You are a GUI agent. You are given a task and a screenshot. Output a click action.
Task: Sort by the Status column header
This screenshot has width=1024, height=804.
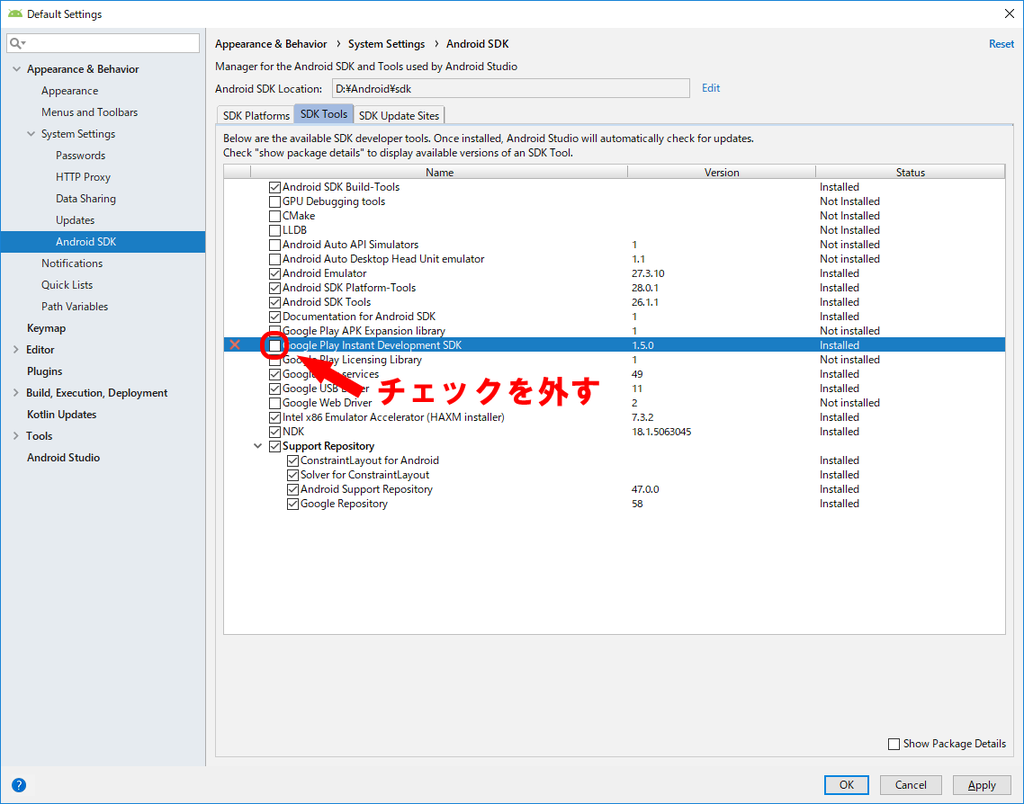[910, 172]
